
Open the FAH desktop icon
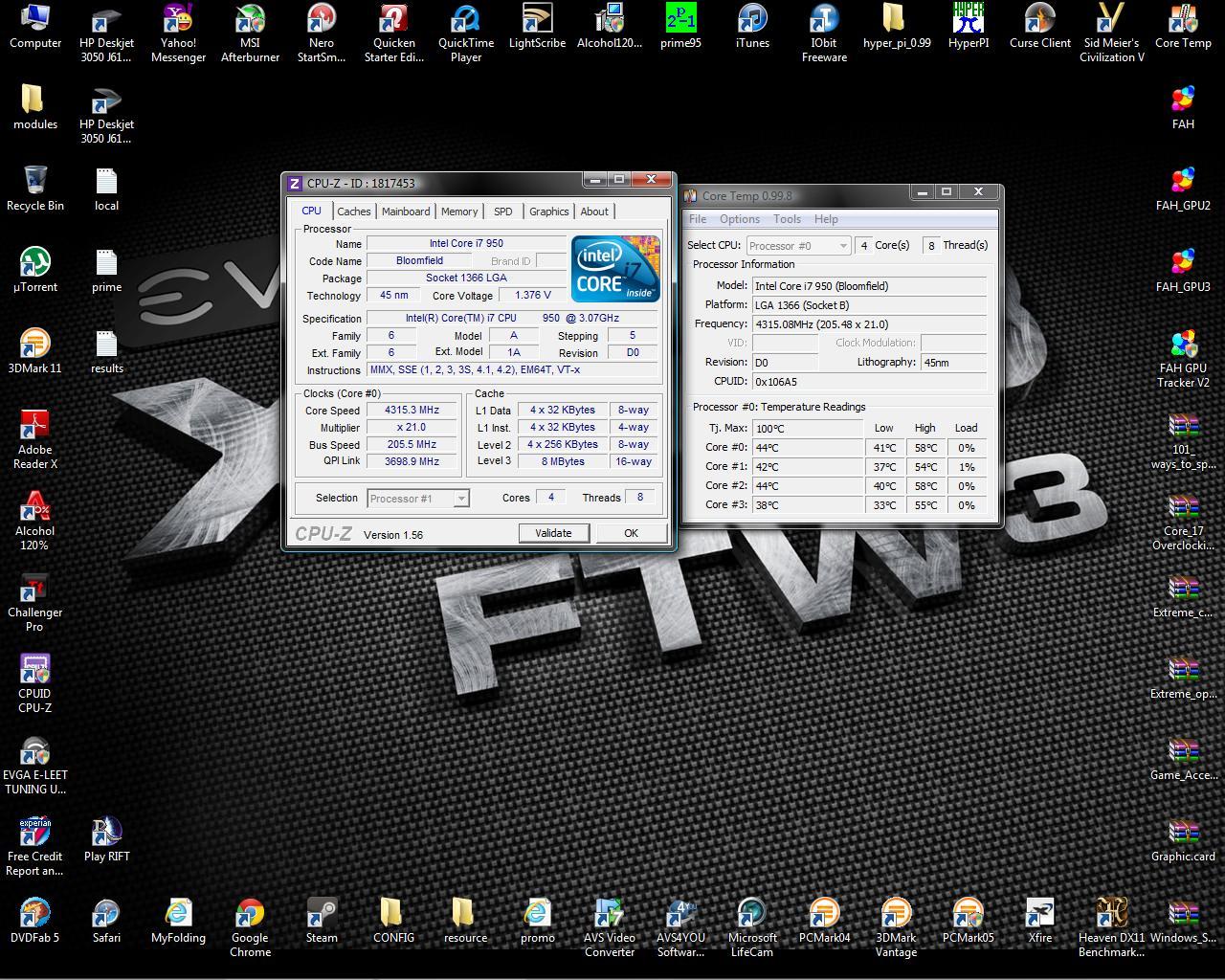pos(1183,108)
